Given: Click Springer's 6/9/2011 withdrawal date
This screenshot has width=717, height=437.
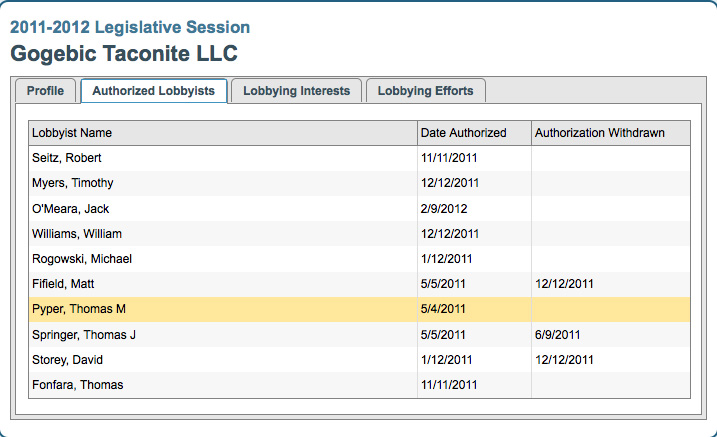Looking at the screenshot, I should point(558,335).
